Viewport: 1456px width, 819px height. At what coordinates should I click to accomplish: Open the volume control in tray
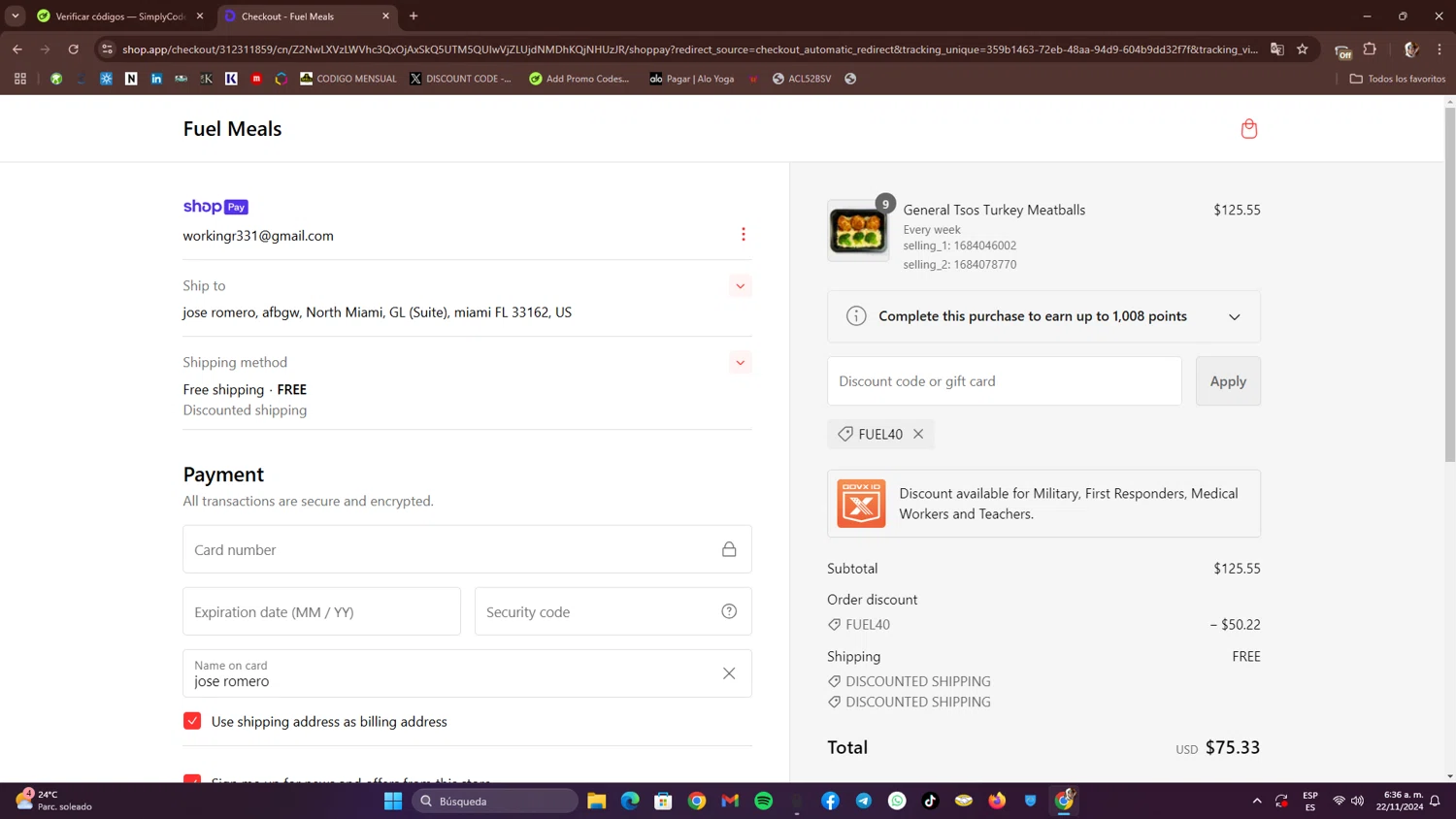click(1357, 801)
